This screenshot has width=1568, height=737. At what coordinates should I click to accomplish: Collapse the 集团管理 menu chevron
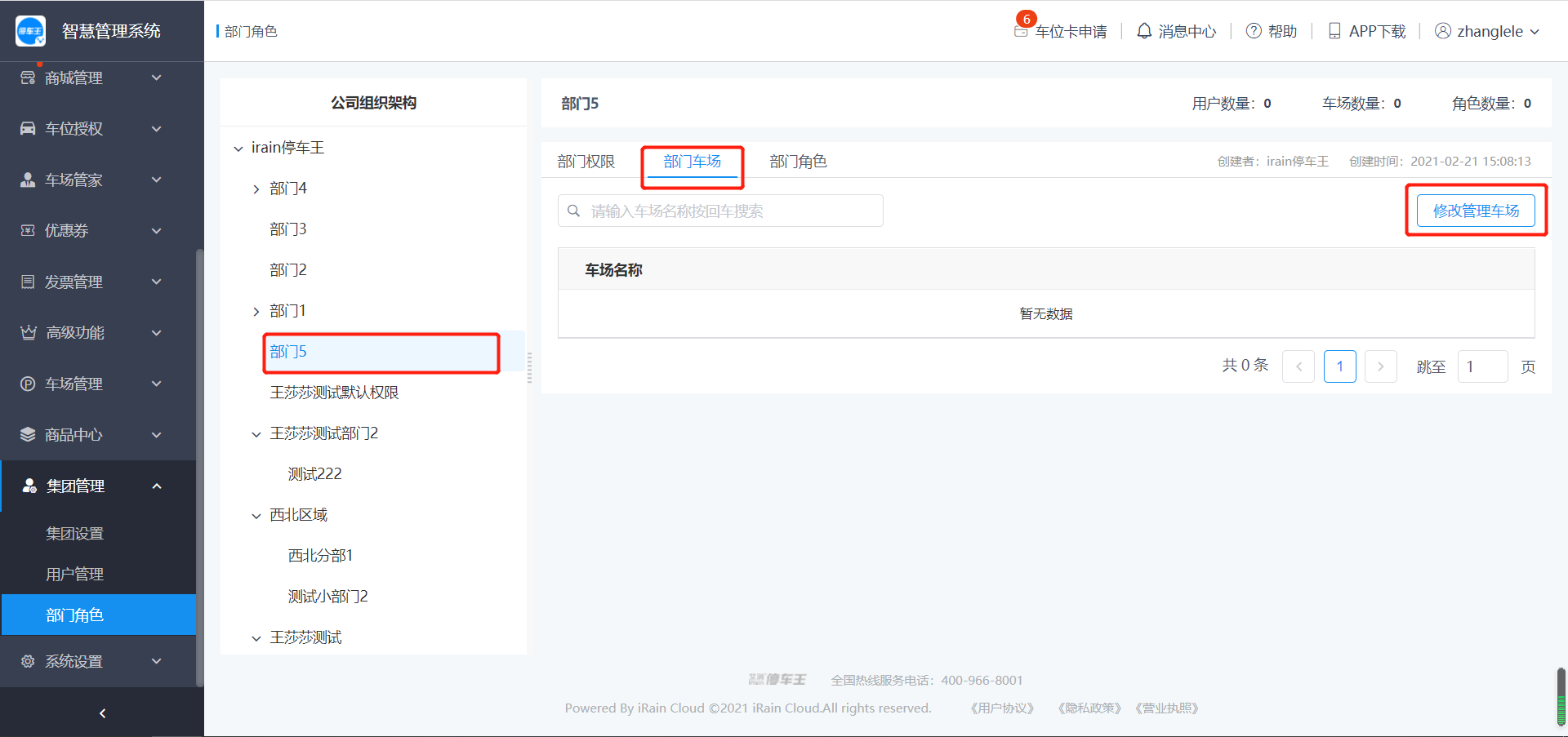click(x=157, y=486)
